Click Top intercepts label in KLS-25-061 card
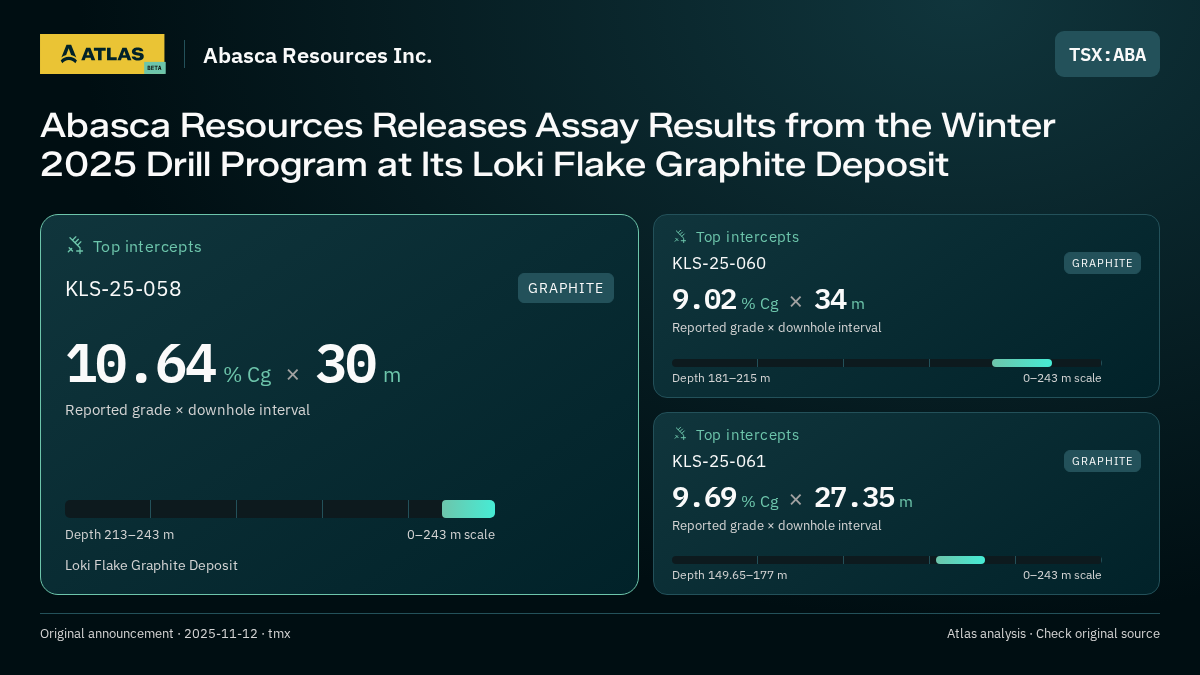Screen dimensions: 1200x675 click(x=747, y=435)
